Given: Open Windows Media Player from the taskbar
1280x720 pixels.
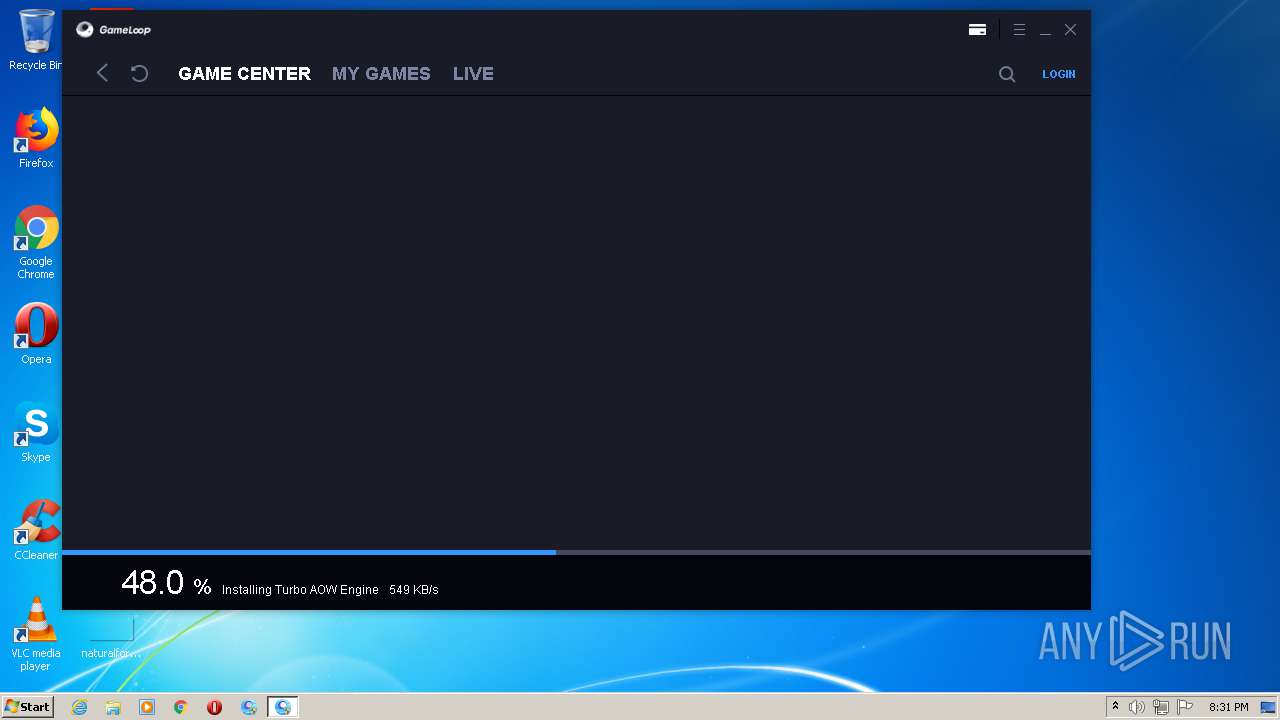Looking at the screenshot, I should 147,707.
